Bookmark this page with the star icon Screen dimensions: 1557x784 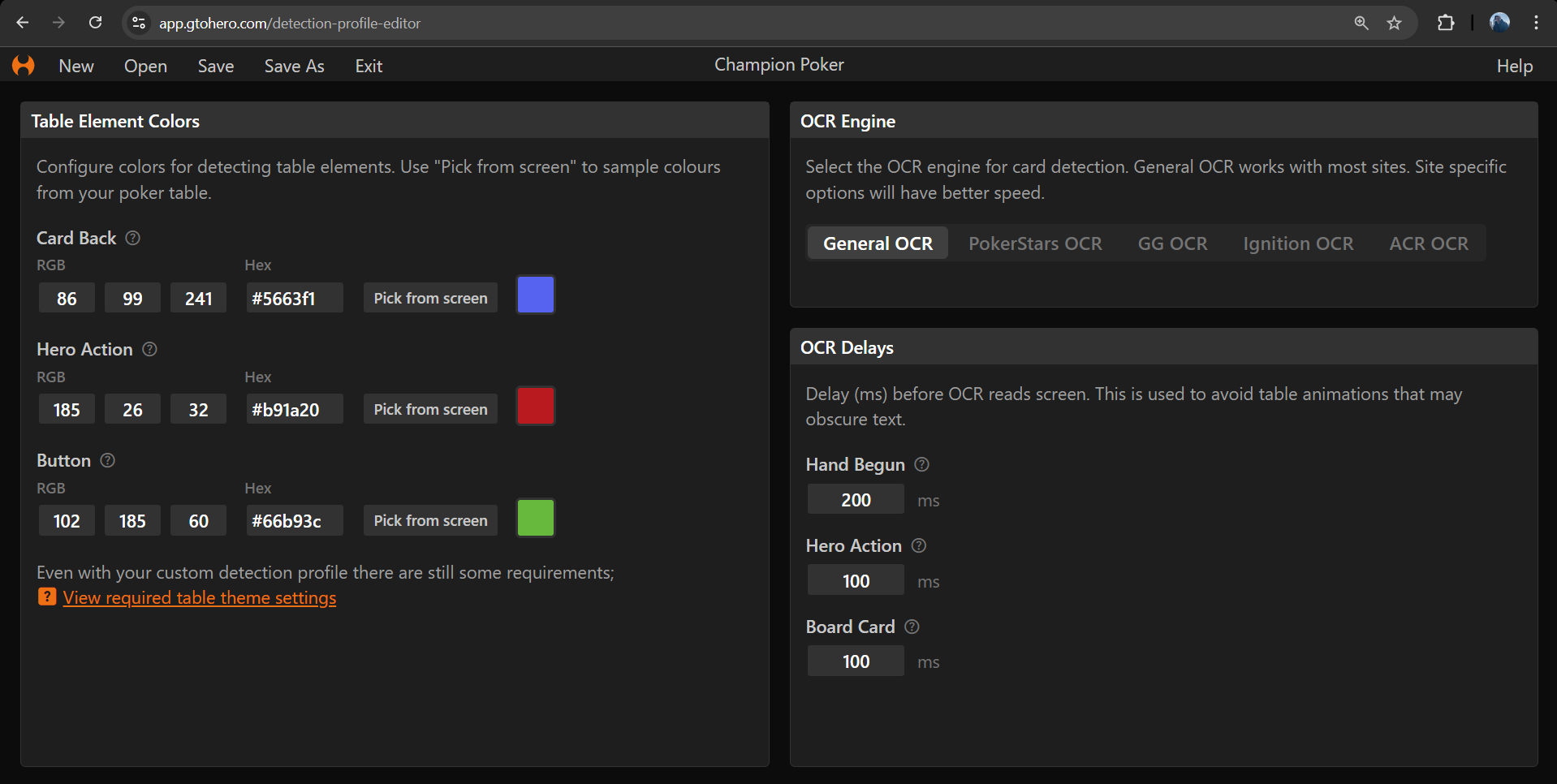pyautogui.click(x=1394, y=23)
